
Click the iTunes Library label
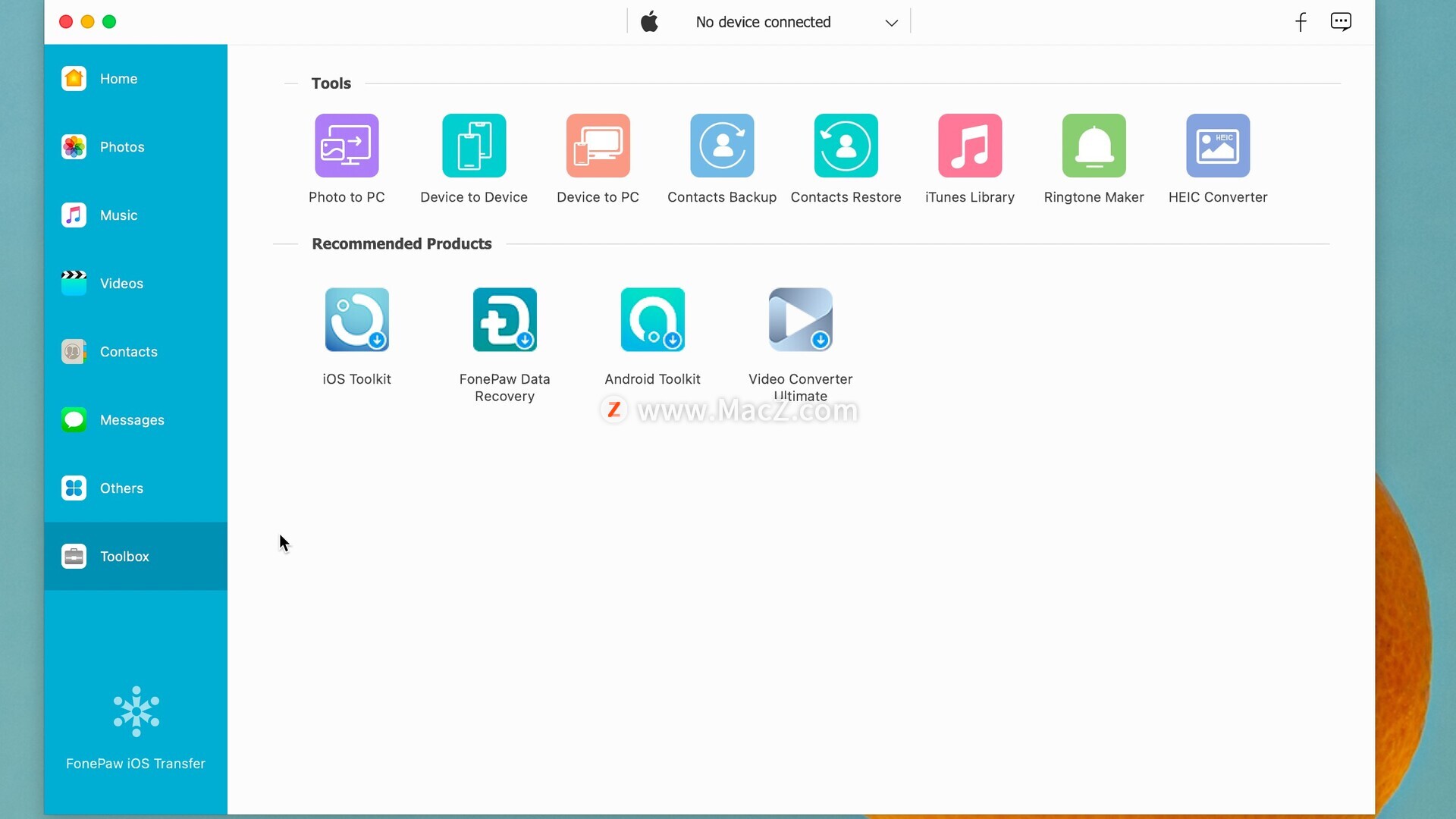pos(970,197)
